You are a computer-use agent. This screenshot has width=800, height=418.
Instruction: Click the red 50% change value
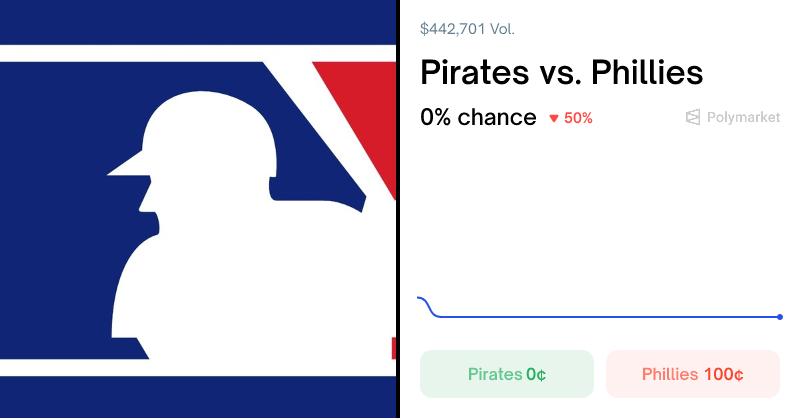pyautogui.click(x=578, y=118)
